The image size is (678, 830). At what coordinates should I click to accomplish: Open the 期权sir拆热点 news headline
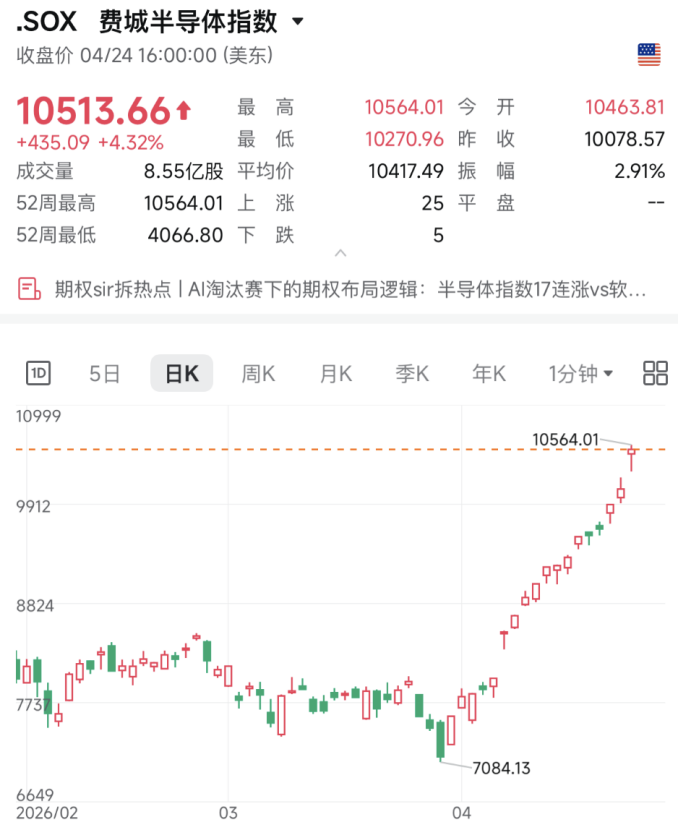350,290
